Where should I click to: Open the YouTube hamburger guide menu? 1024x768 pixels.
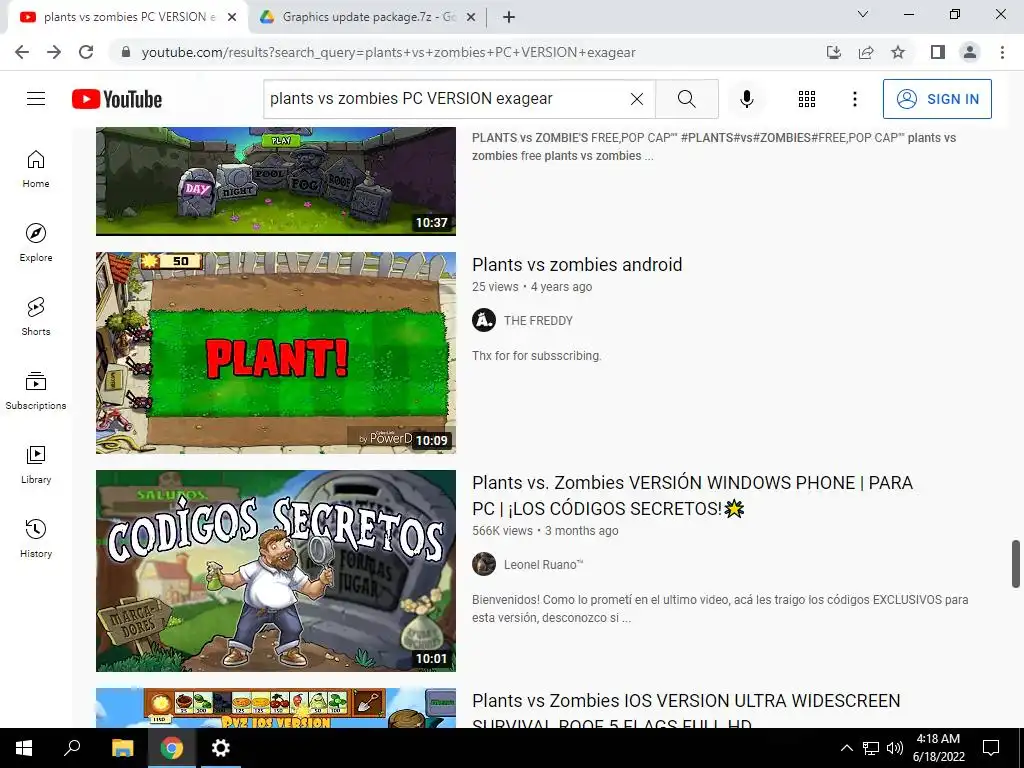[x=36, y=99]
